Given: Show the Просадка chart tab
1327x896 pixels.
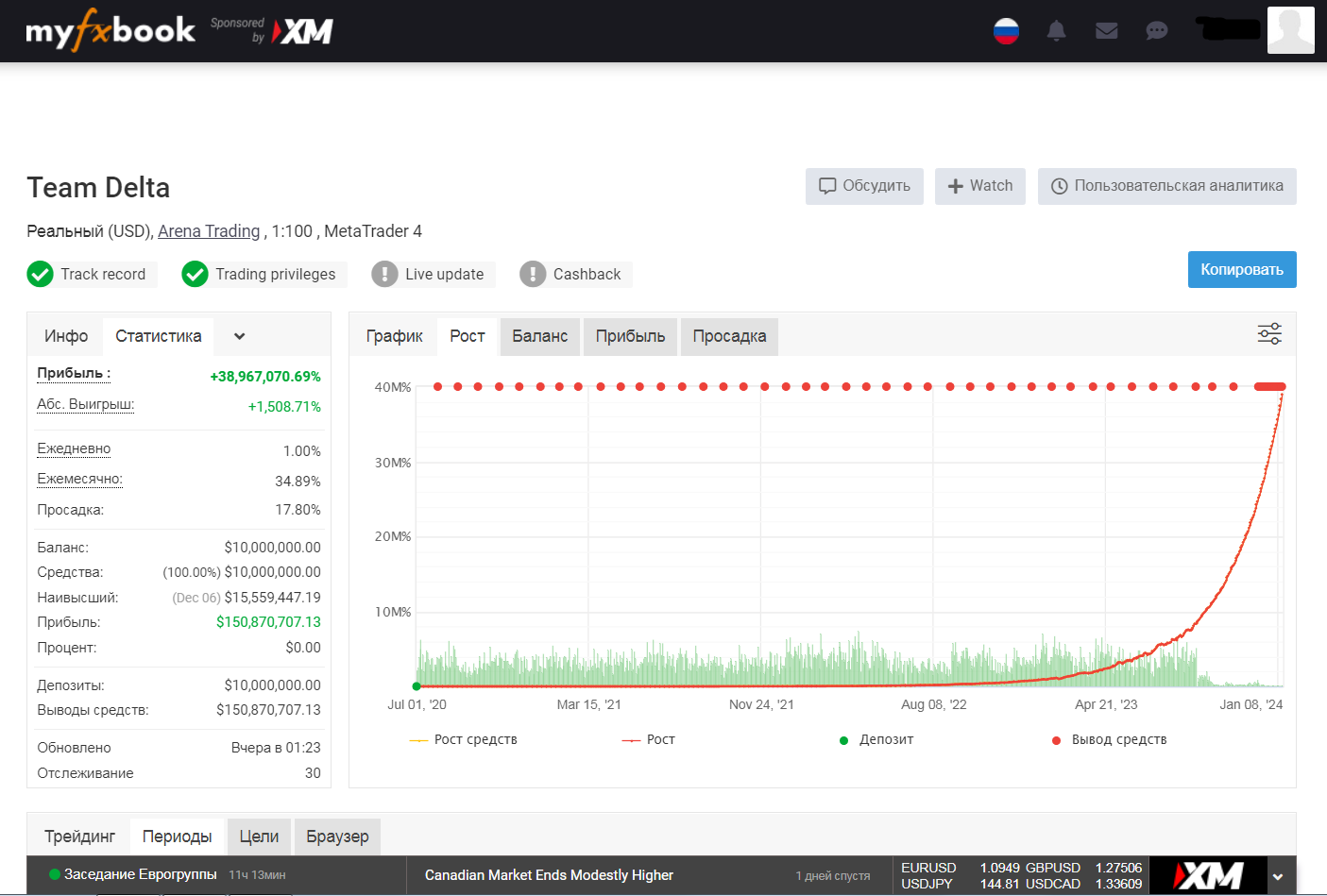Looking at the screenshot, I should (729, 336).
